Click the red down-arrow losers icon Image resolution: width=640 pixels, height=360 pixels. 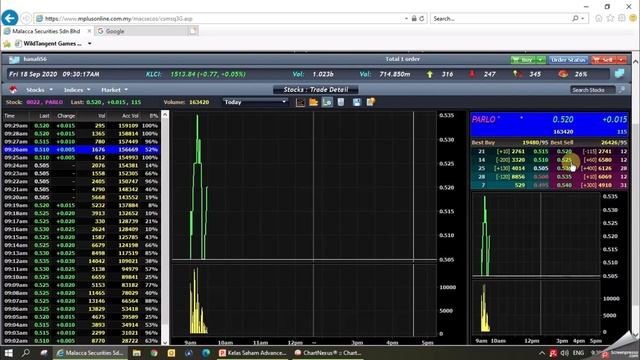point(472,74)
